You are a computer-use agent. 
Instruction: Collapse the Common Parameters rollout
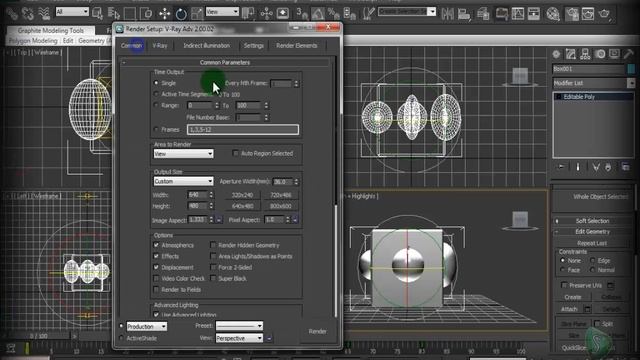coord(224,62)
